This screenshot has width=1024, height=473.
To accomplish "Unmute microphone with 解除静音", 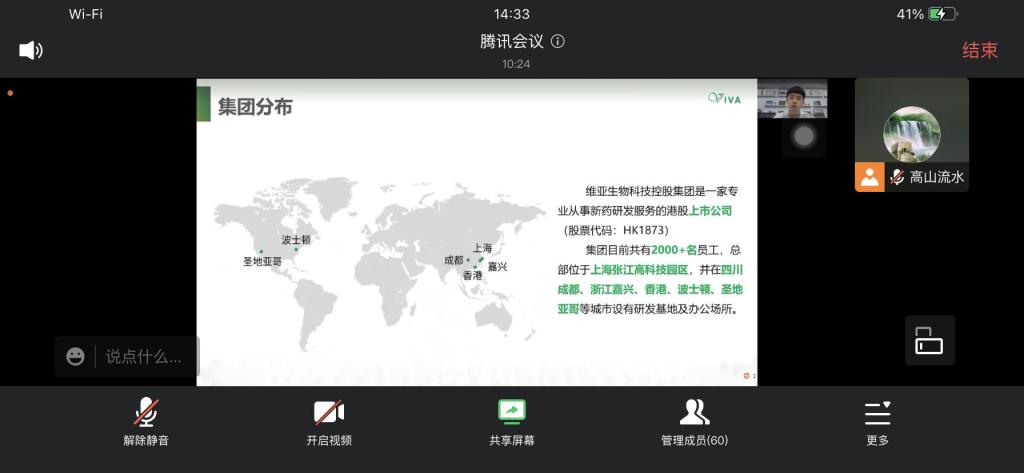I will [x=146, y=421].
